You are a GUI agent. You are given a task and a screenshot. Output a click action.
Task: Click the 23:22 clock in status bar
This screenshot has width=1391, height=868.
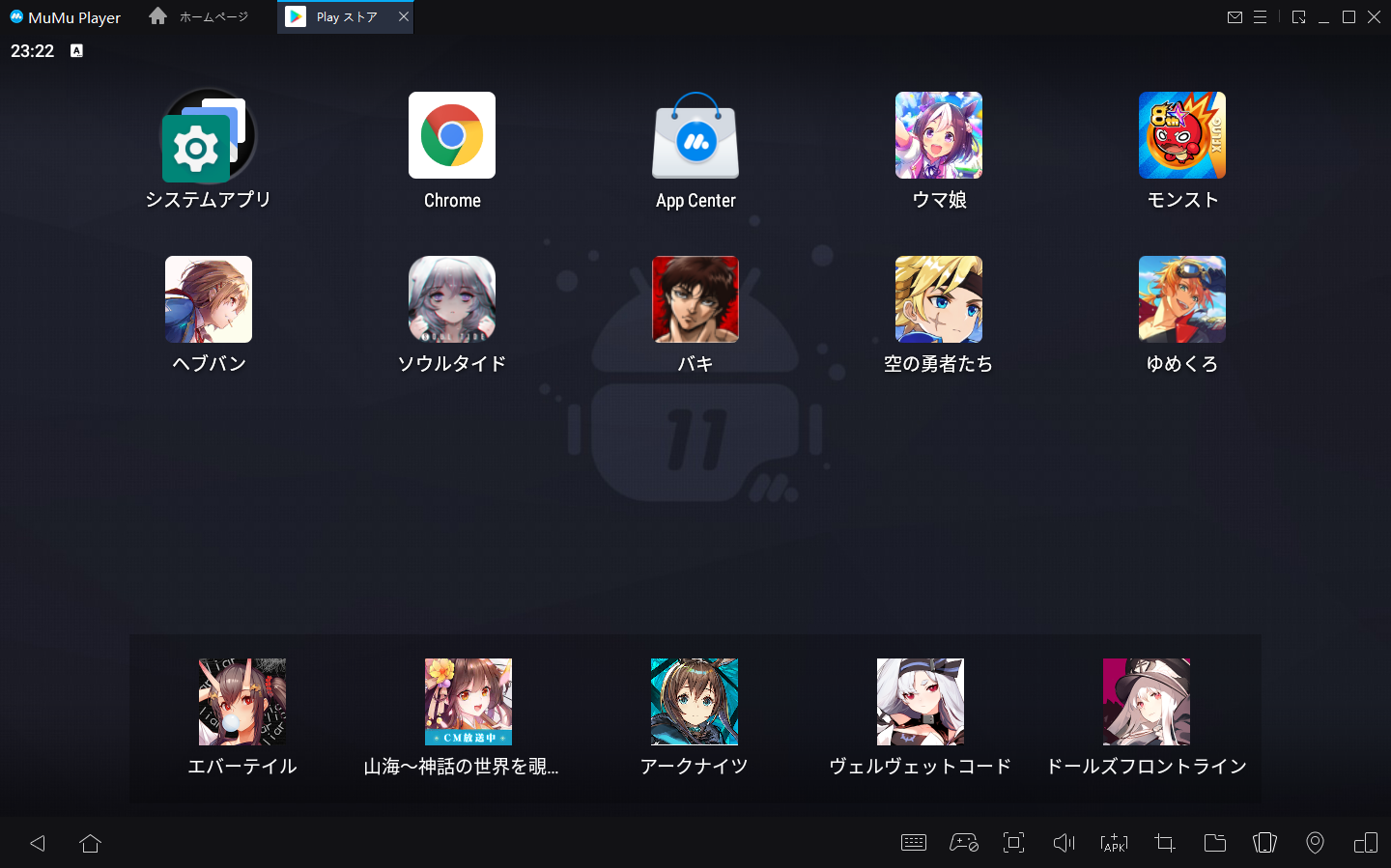32,50
